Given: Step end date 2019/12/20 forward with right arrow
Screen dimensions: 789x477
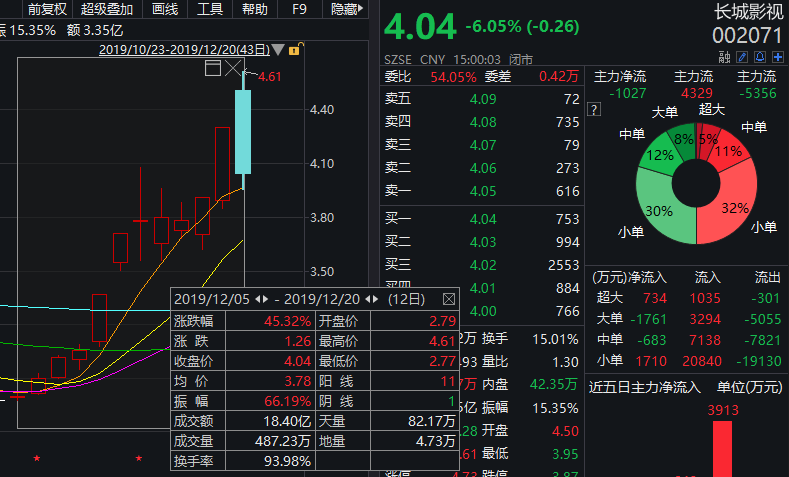Looking at the screenshot, I should (375, 299).
